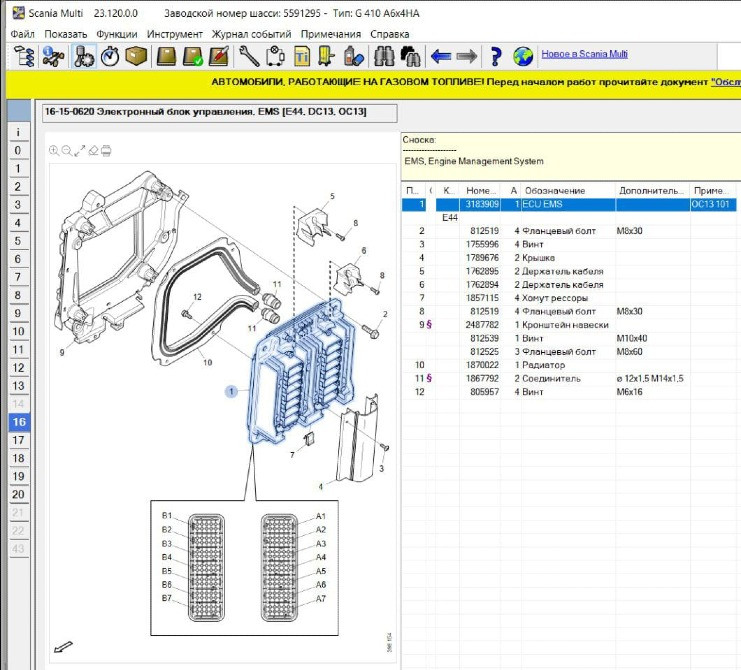Click the stopwatch icon in toolbar
The width and height of the screenshot is (741, 670).
click(111, 56)
